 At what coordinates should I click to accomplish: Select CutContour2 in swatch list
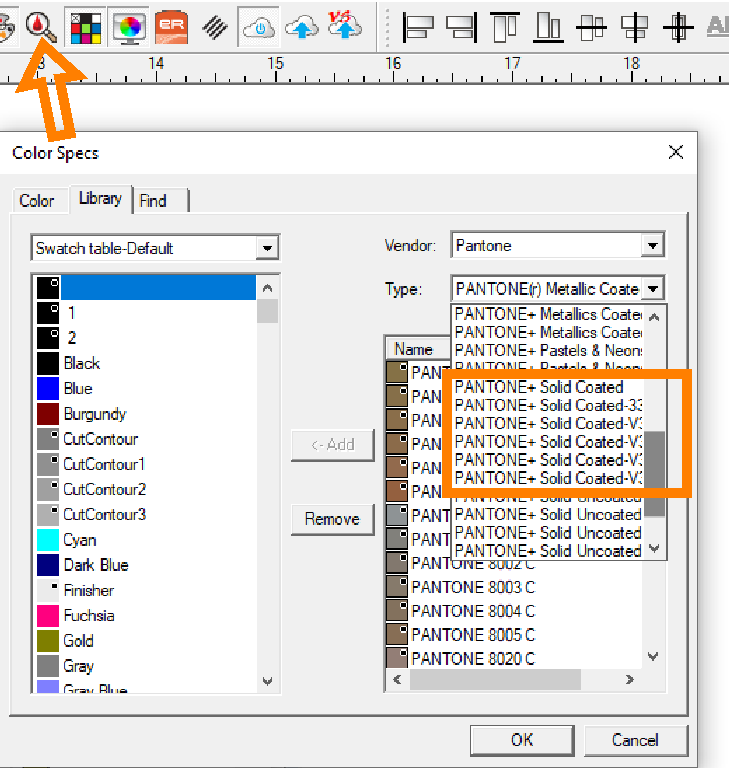(x=146, y=489)
